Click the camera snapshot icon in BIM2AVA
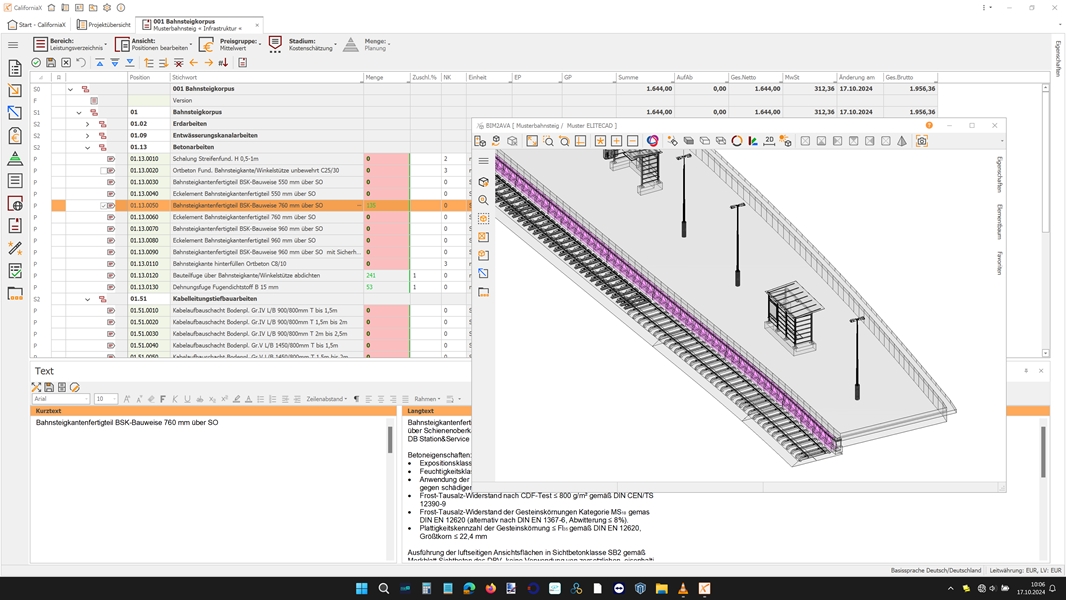This screenshot has width=1066, height=600. [922, 141]
